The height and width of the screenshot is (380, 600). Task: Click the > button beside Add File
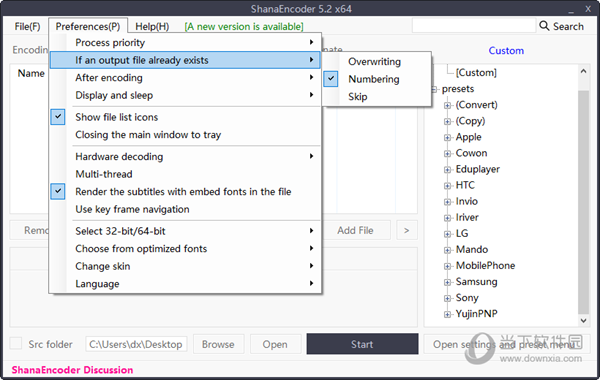pos(407,230)
